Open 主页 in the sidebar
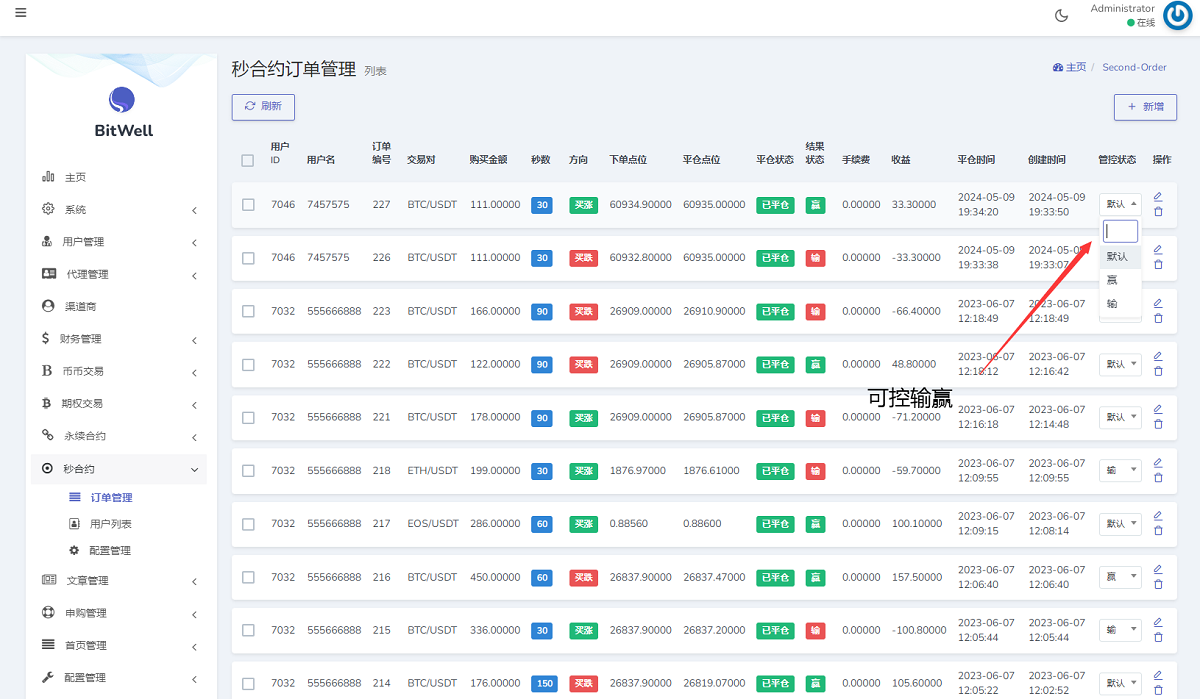Viewport: 1200px width, 699px height. (x=119, y=177)
